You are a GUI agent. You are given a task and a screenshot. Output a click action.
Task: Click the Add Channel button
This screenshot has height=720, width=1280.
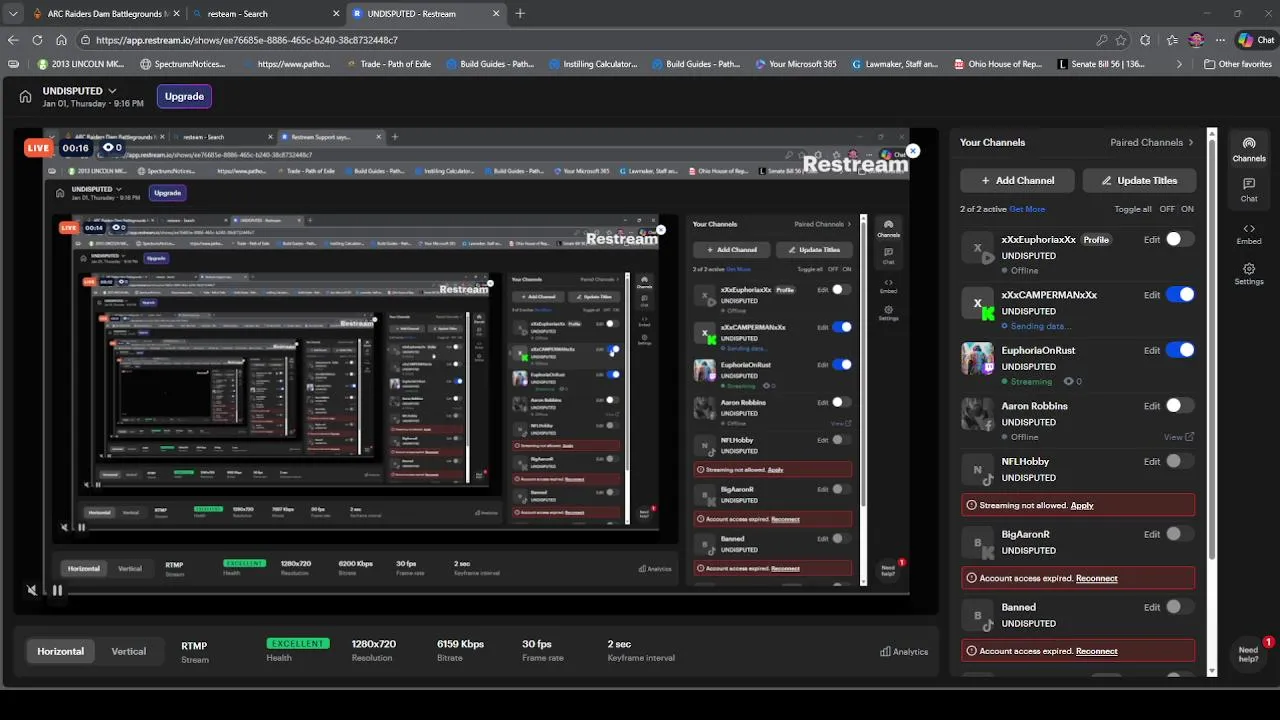(1017, 180)
